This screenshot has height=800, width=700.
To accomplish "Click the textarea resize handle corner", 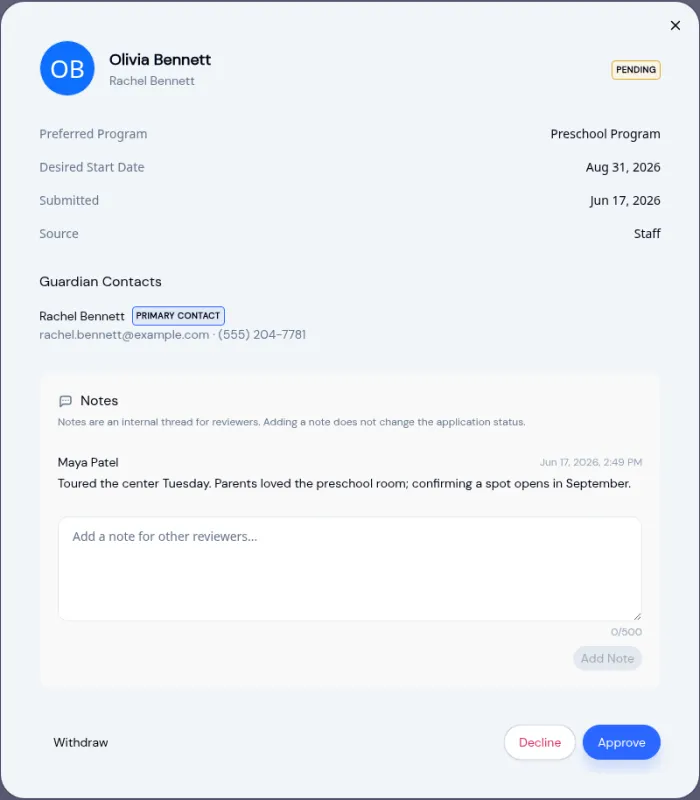I will coord(637,616).
